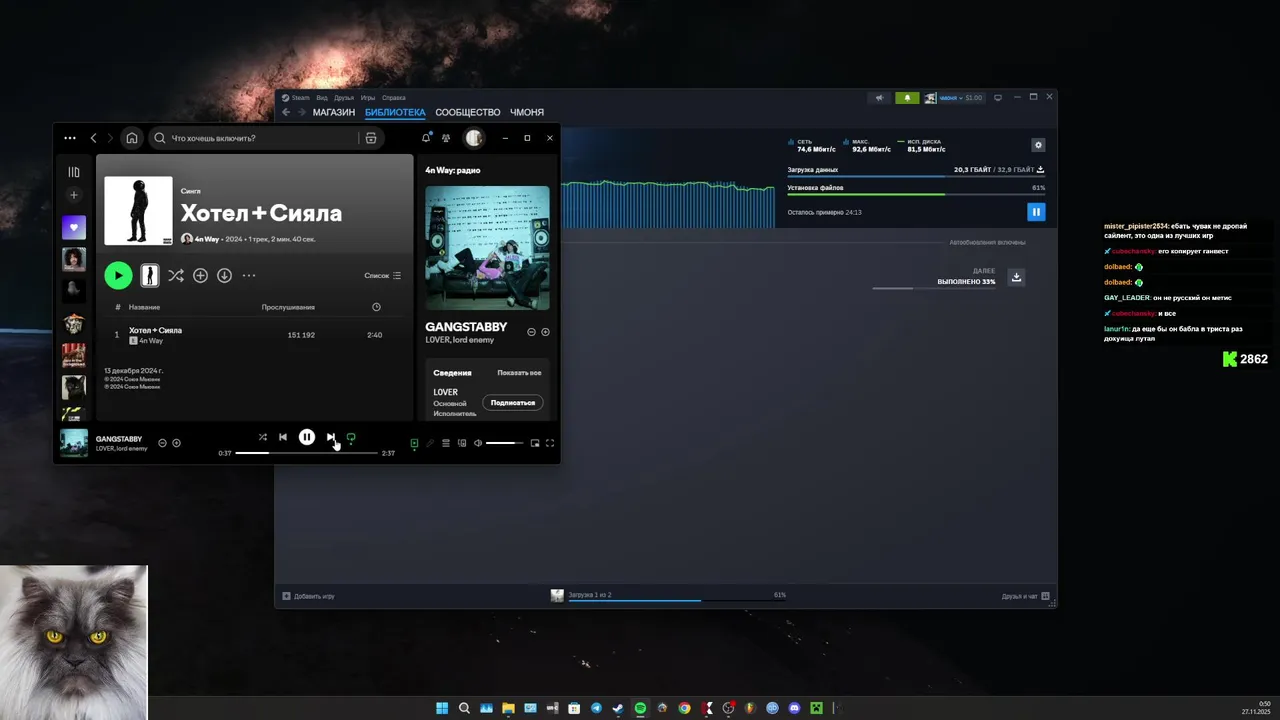This screenshot has height=720, width=1280.
Task: Open Telegram from the taskbar
Action: pyautogui.click(x=596, y=708)
